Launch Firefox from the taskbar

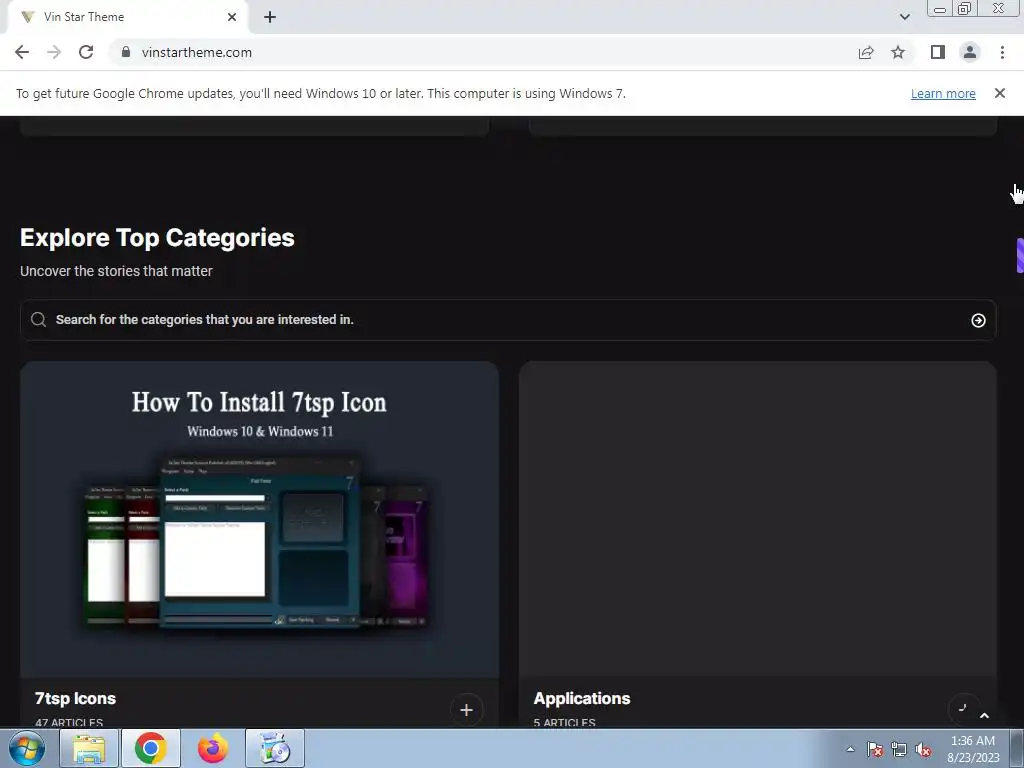(213, 748)
